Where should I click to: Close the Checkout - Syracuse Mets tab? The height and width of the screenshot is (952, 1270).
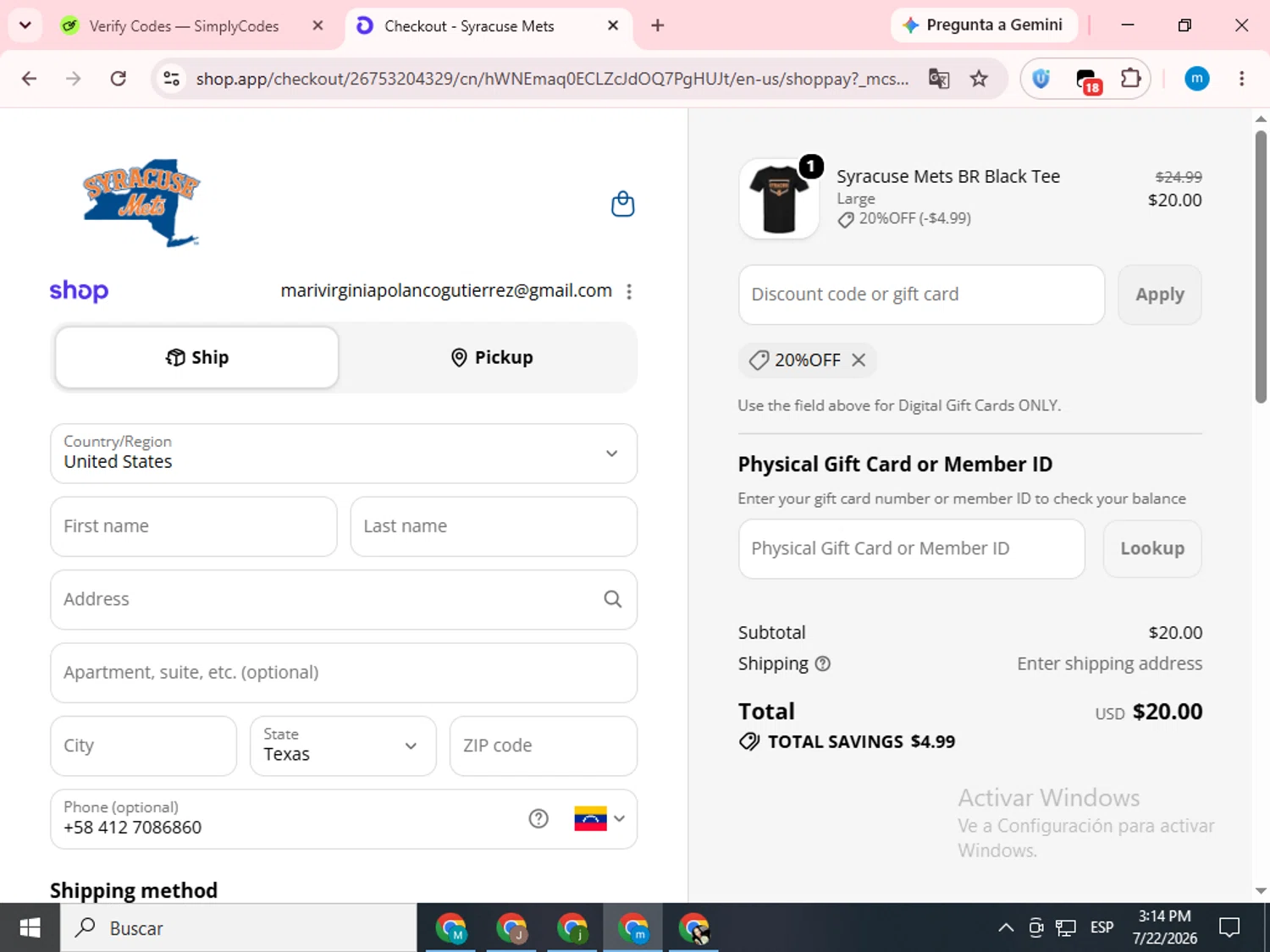613,25
